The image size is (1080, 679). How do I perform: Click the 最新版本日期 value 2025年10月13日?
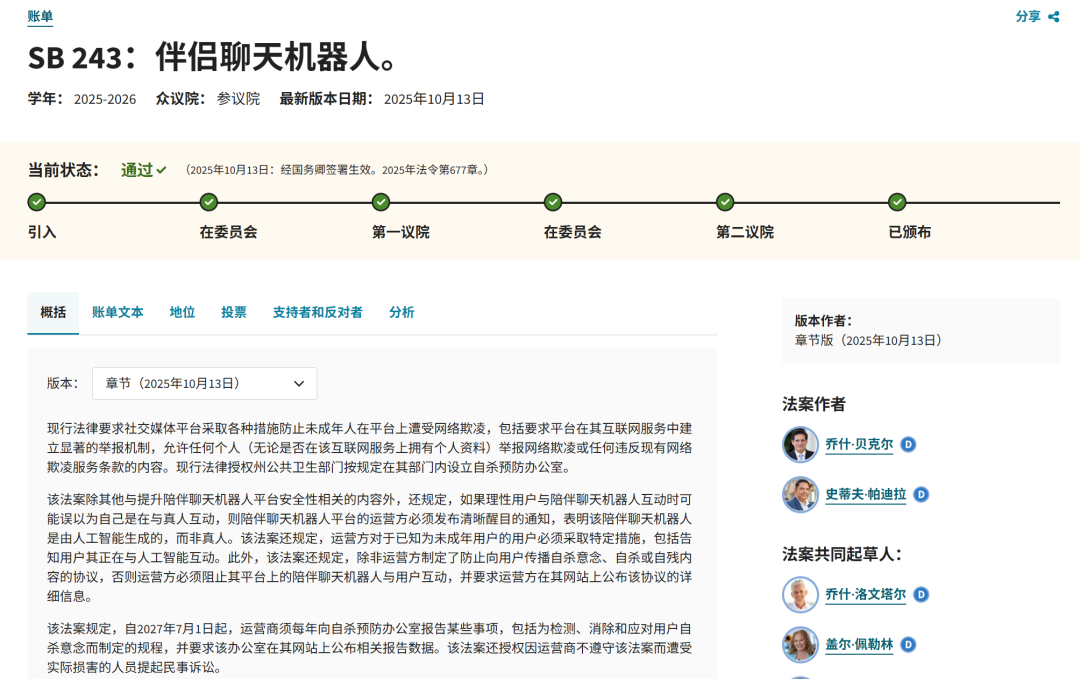point(434,99)
